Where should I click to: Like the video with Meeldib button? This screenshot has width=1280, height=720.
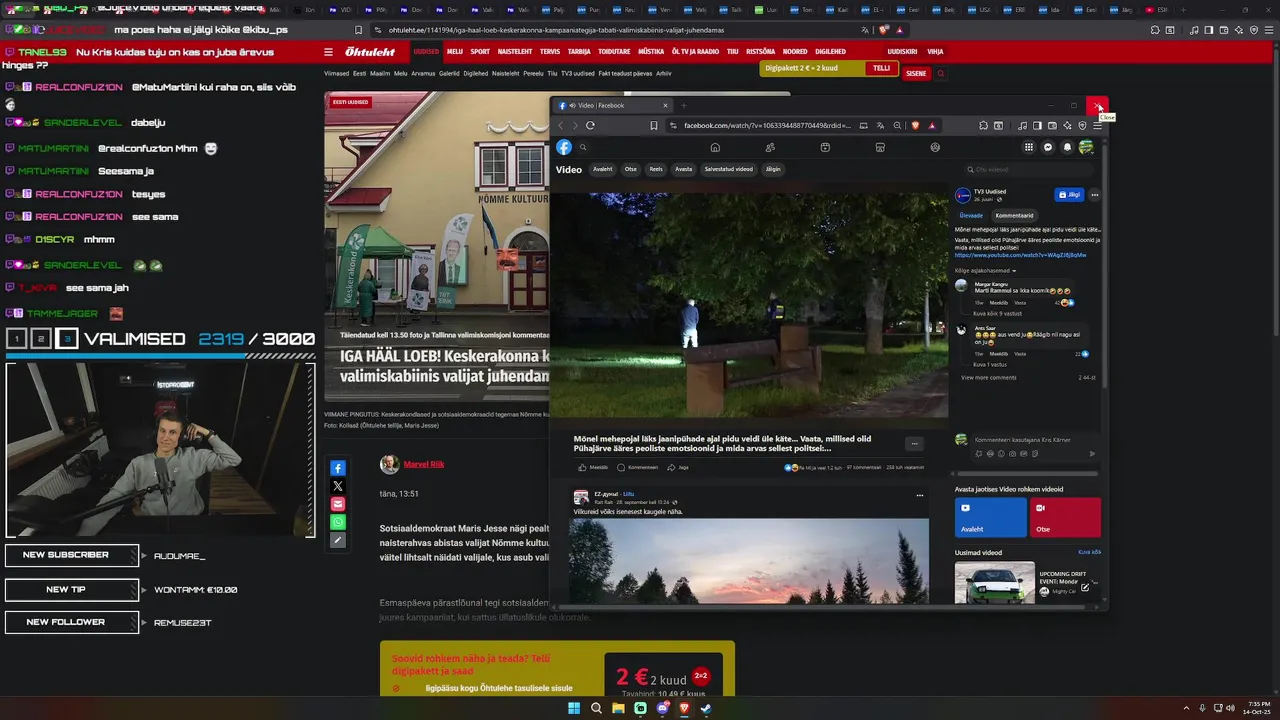[x=593, y=467]
